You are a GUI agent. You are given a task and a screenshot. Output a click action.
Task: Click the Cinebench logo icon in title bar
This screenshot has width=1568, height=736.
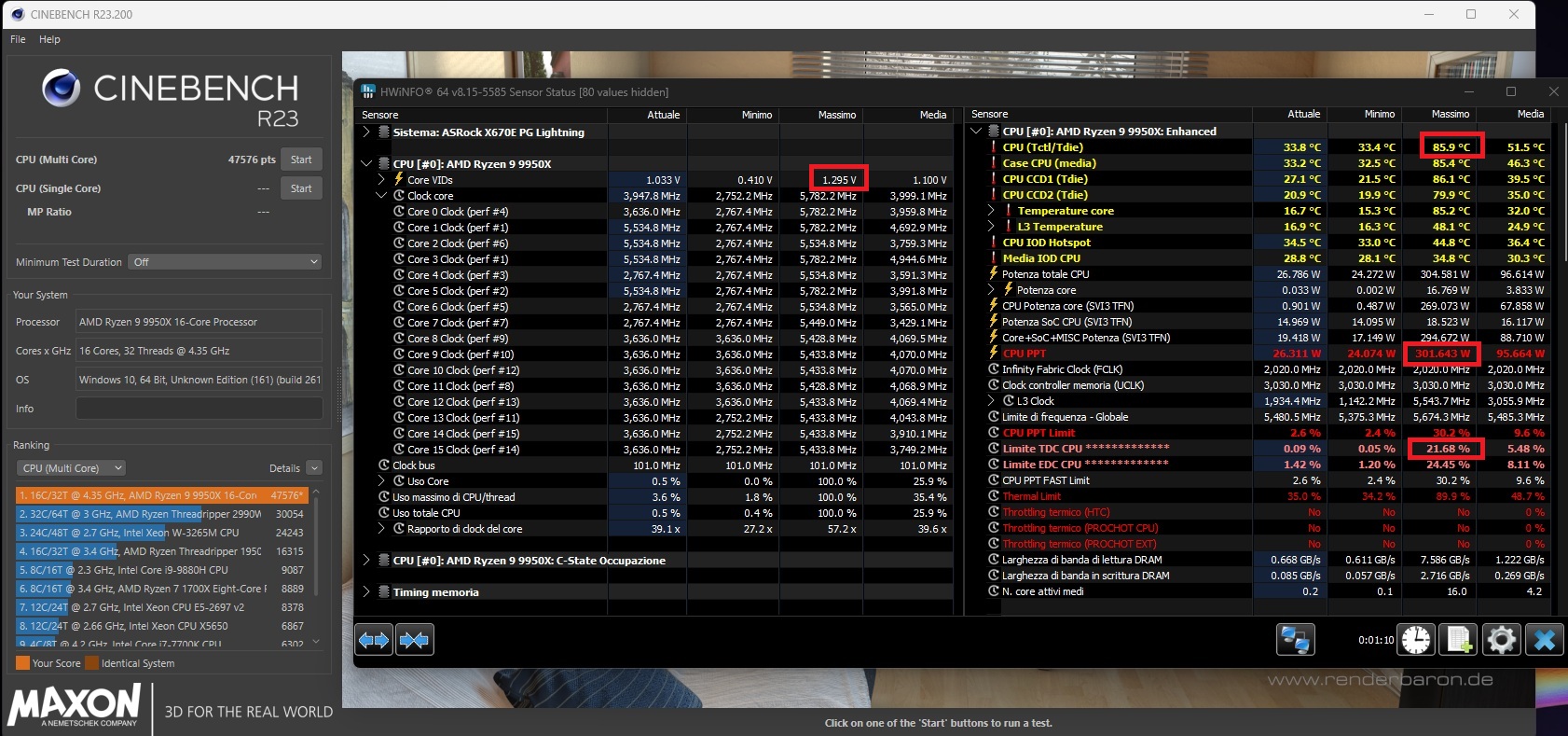tap(17, 14)
